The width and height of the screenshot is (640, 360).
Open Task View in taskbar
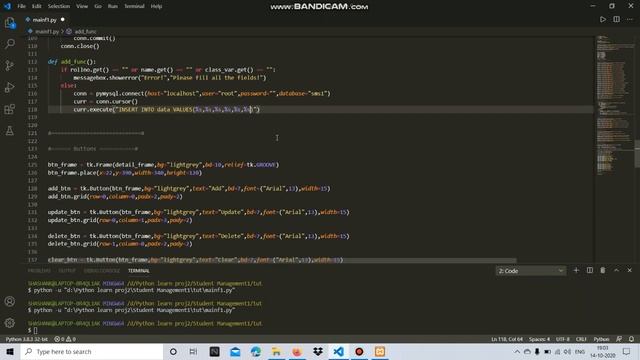pos(193,351)
